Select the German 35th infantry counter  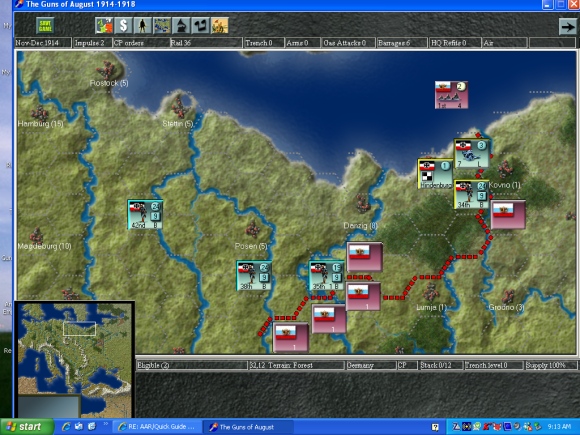point(326,276)
